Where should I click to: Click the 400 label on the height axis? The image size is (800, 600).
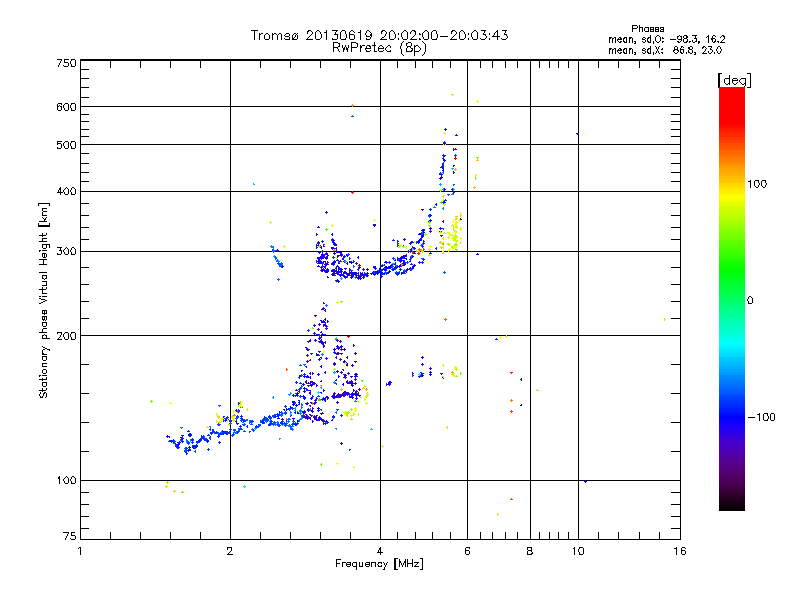(x=66, y=192)
